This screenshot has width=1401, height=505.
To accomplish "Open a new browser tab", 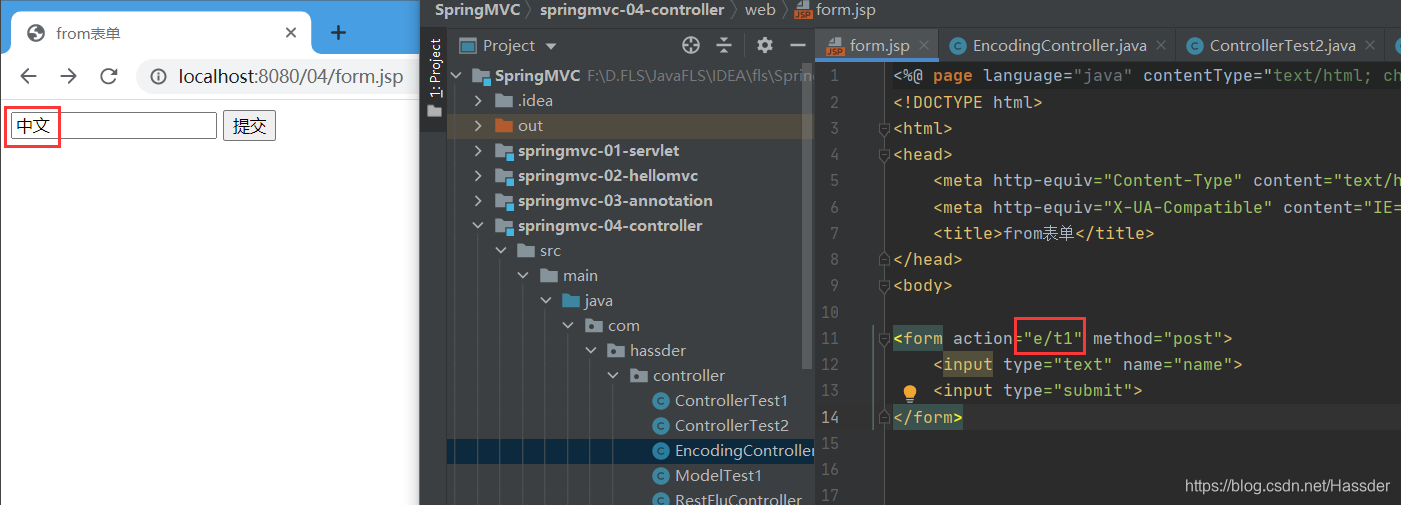I will (338, 33).
